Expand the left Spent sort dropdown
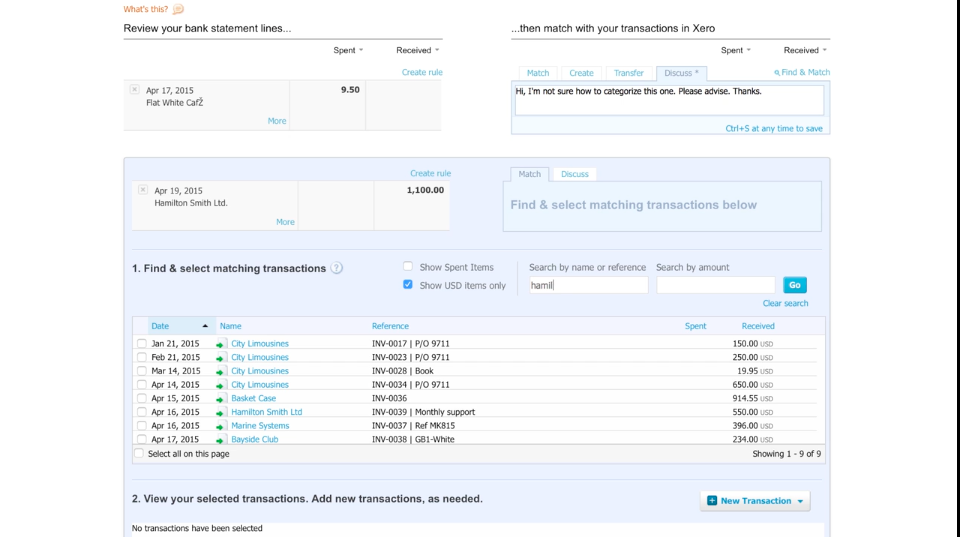The width and height of the screenshot is (960, 537). pos(348,50)
